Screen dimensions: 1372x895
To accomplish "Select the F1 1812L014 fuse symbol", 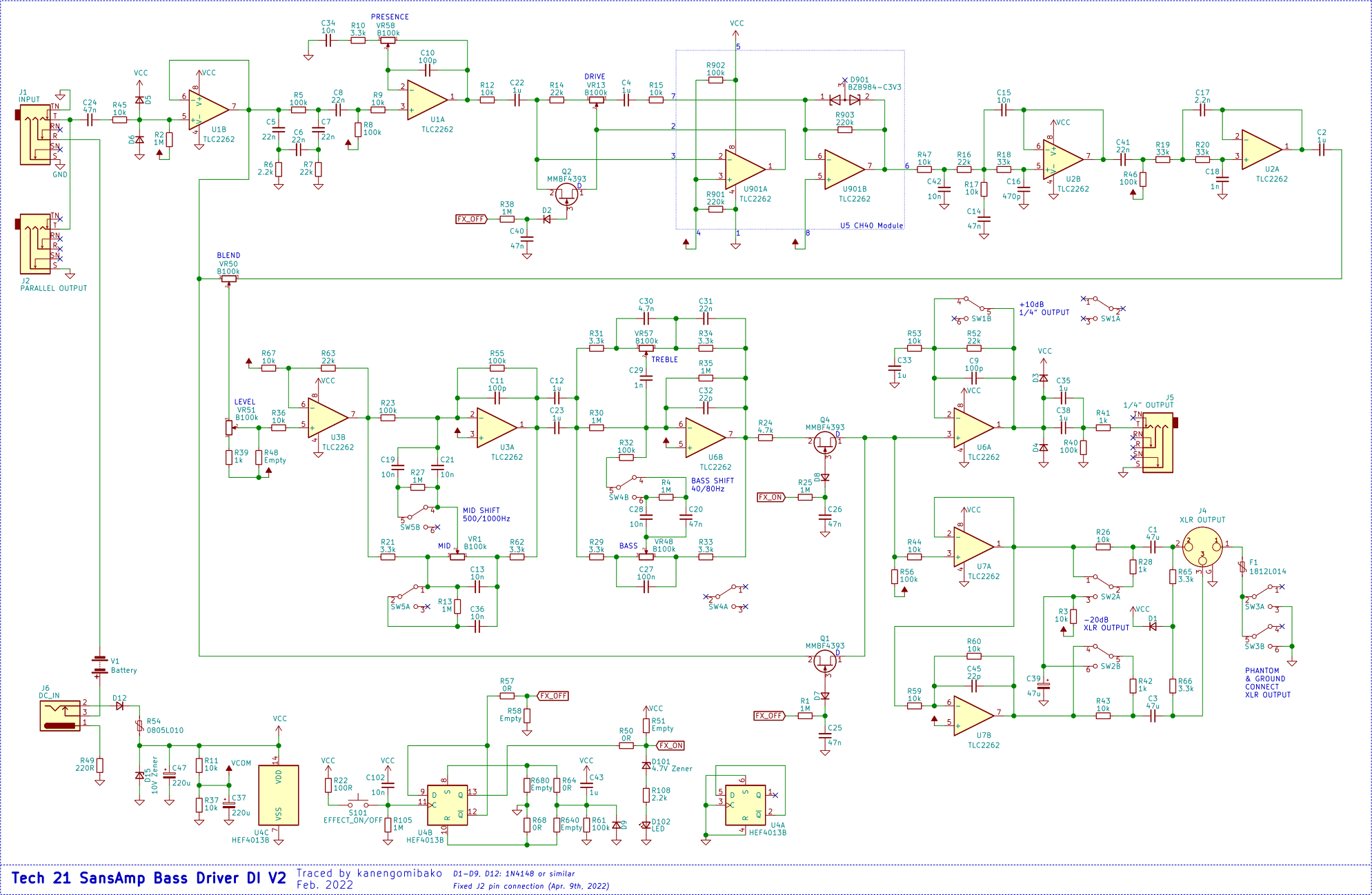I will (x=1242, y=567).
